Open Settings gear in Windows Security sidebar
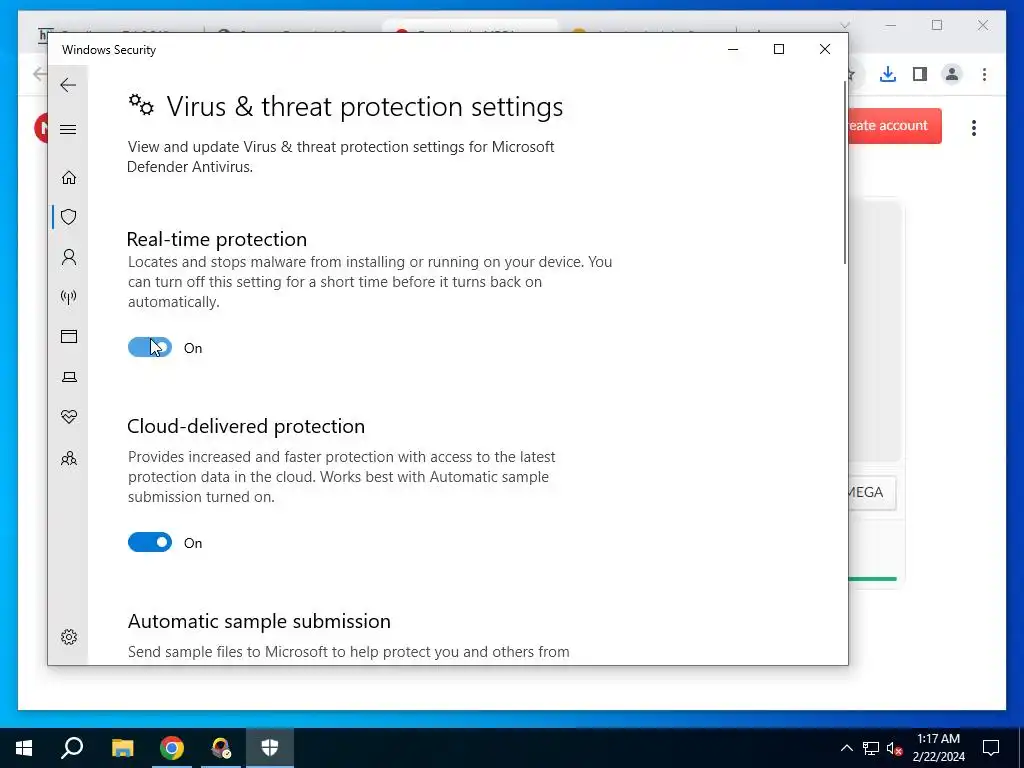Screen dimensions: 1024x768 click(69, 637)
